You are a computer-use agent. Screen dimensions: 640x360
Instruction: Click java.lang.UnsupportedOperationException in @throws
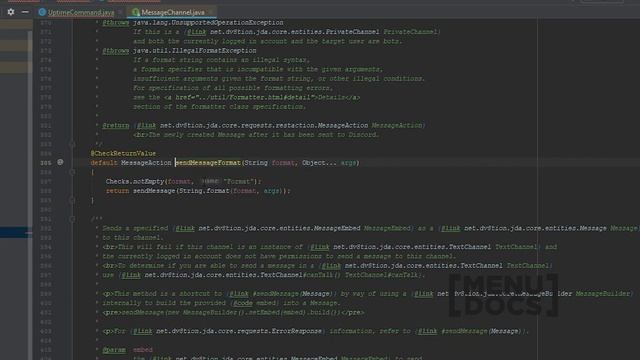pyautogui.click(x=208, y=22)
